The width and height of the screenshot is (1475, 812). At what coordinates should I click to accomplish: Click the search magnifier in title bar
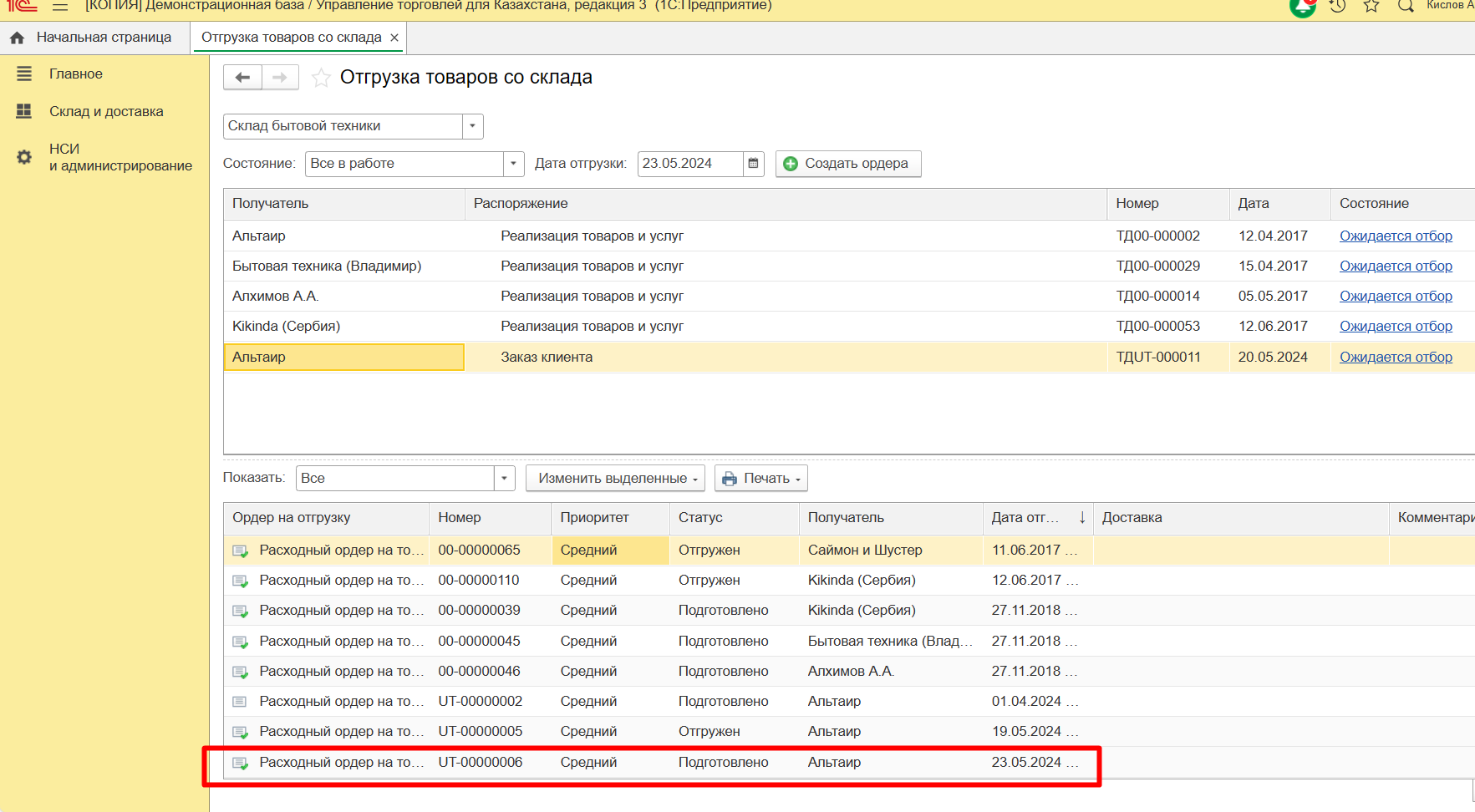coord(1406,7)
